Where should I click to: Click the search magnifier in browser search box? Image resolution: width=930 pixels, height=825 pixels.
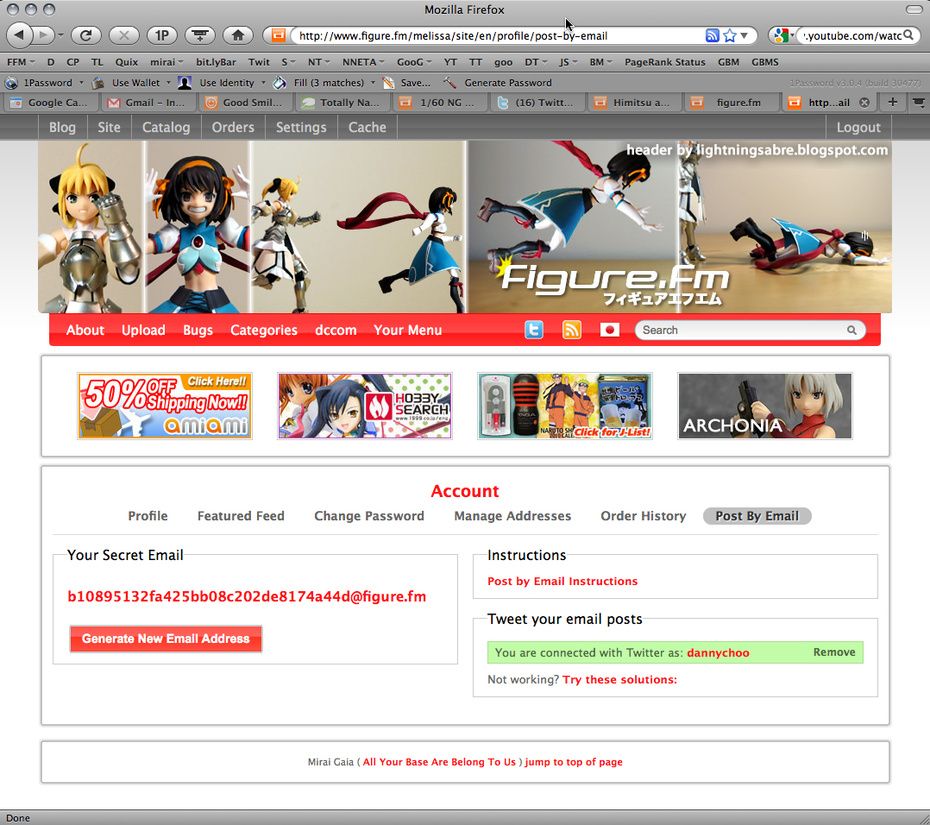tap(908, 36)
